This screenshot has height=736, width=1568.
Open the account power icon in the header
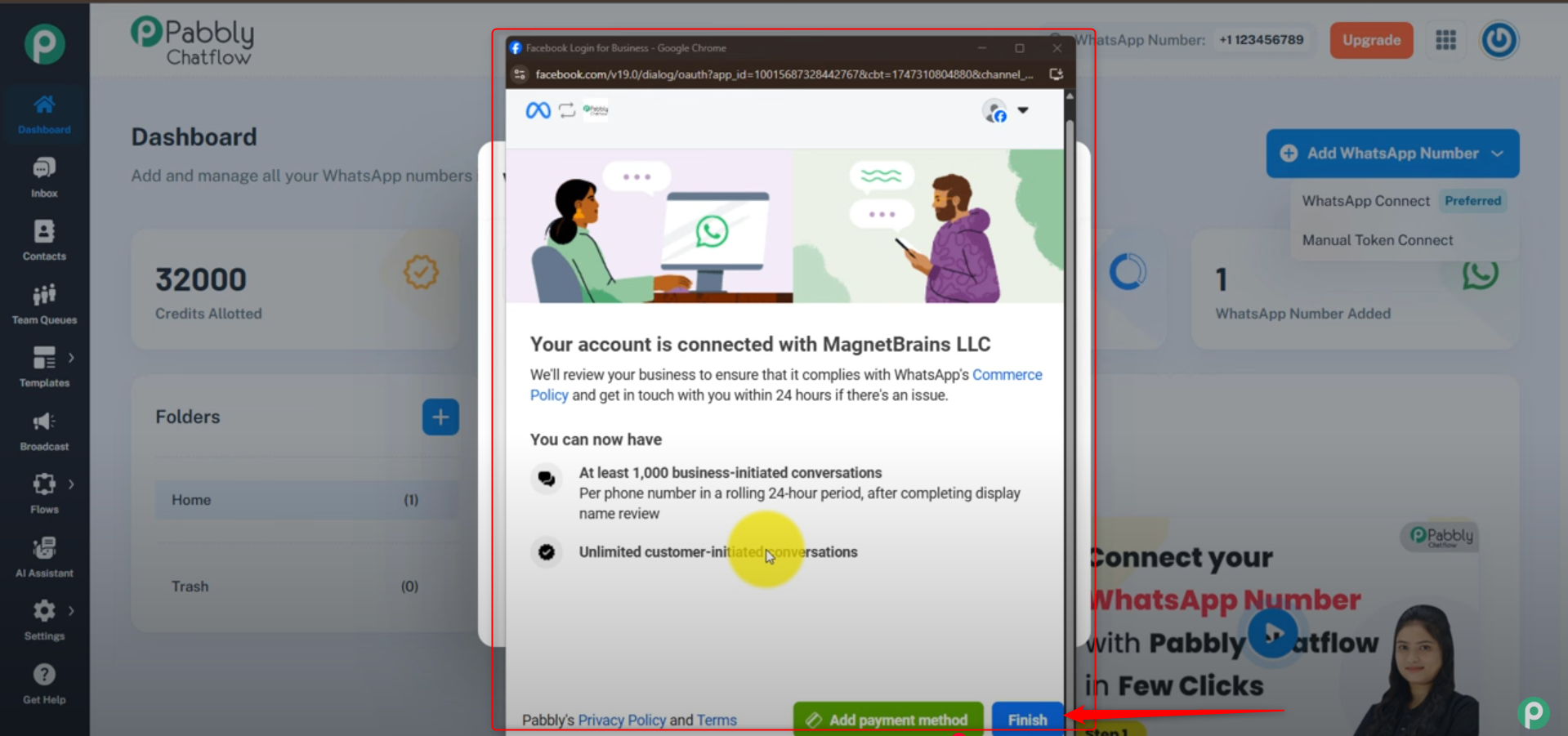[1499, 40]
